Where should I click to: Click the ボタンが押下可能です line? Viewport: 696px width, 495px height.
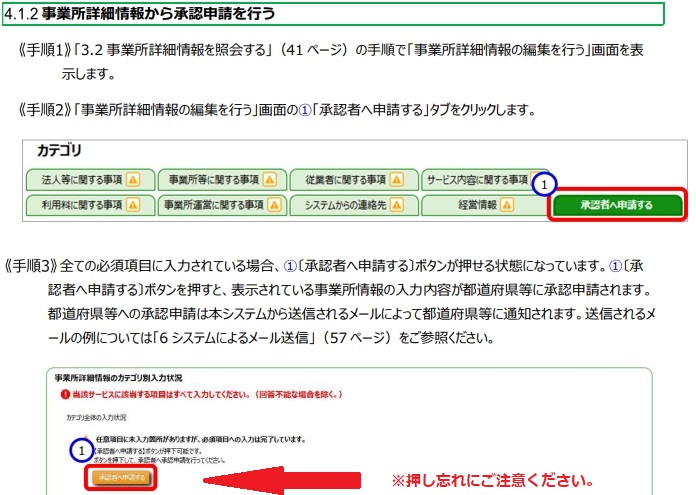(148, 451)
